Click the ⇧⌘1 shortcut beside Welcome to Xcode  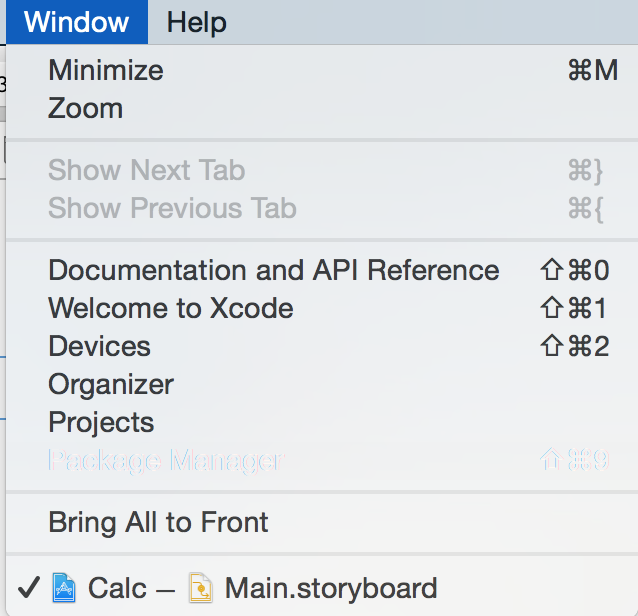pos(574,308)
